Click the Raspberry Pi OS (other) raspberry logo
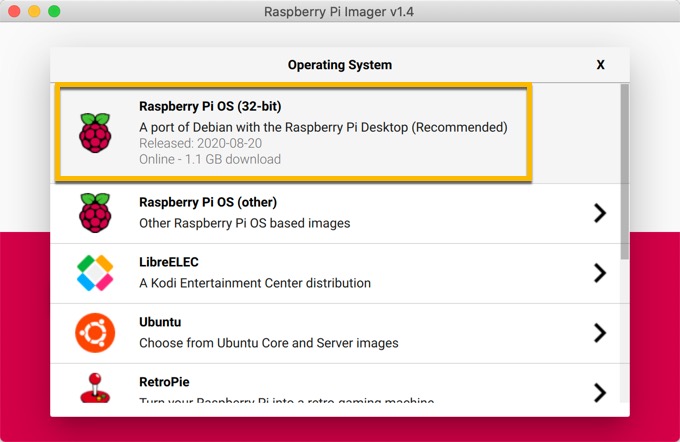This screenshot has height=442, width=680. coord(95,213)
